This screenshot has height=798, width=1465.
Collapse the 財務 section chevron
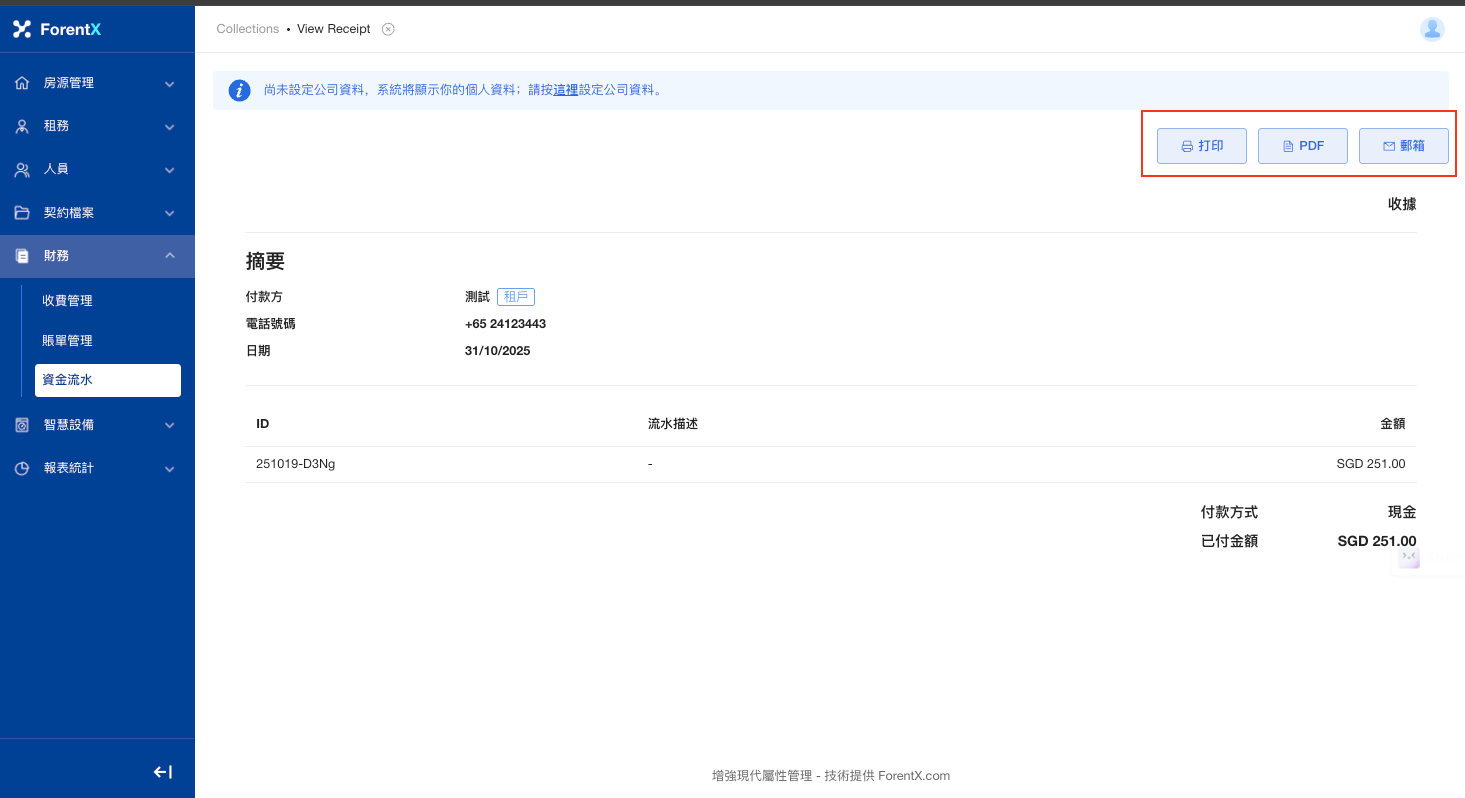(x=170, y=256)
